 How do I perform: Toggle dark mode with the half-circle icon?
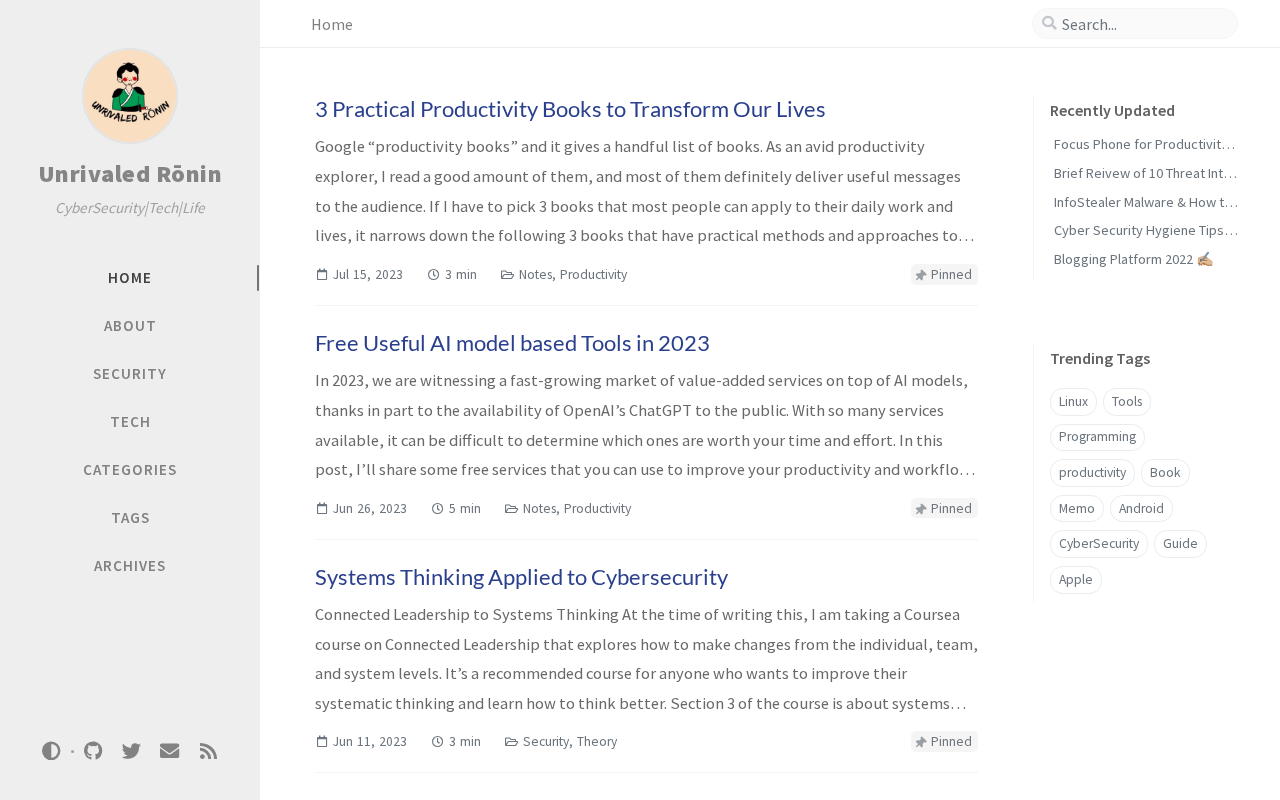[51, 751]
